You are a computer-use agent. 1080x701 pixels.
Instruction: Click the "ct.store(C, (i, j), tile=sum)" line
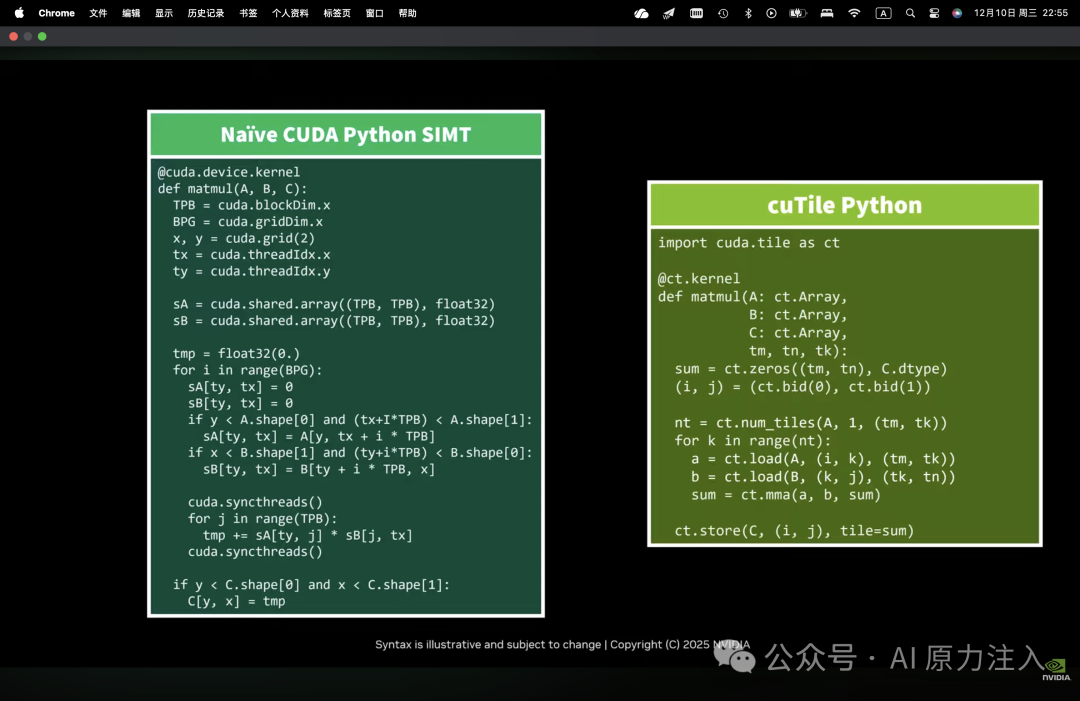794,531
